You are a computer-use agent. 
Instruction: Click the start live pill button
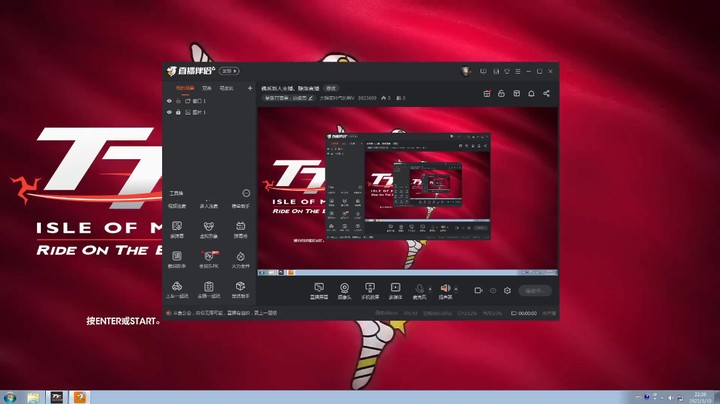535,291
